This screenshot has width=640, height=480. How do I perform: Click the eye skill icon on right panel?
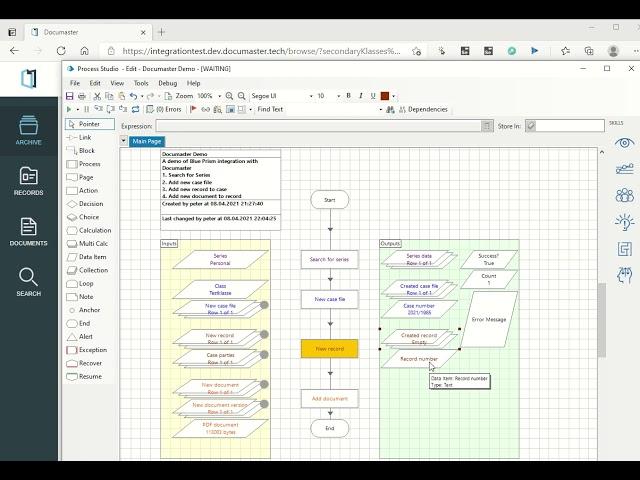pyautogui.click(x=624, y=143)
